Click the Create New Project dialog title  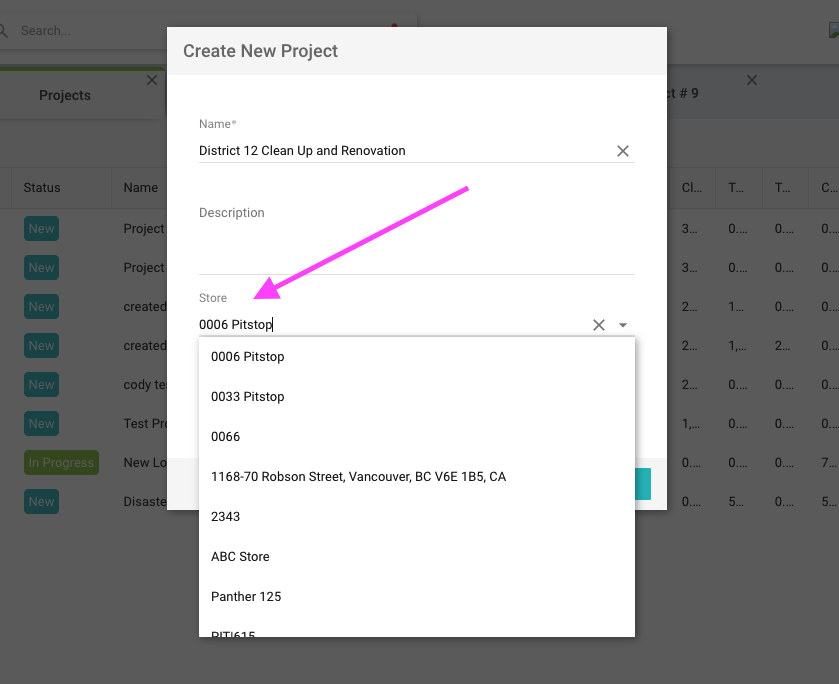[261, 51]
